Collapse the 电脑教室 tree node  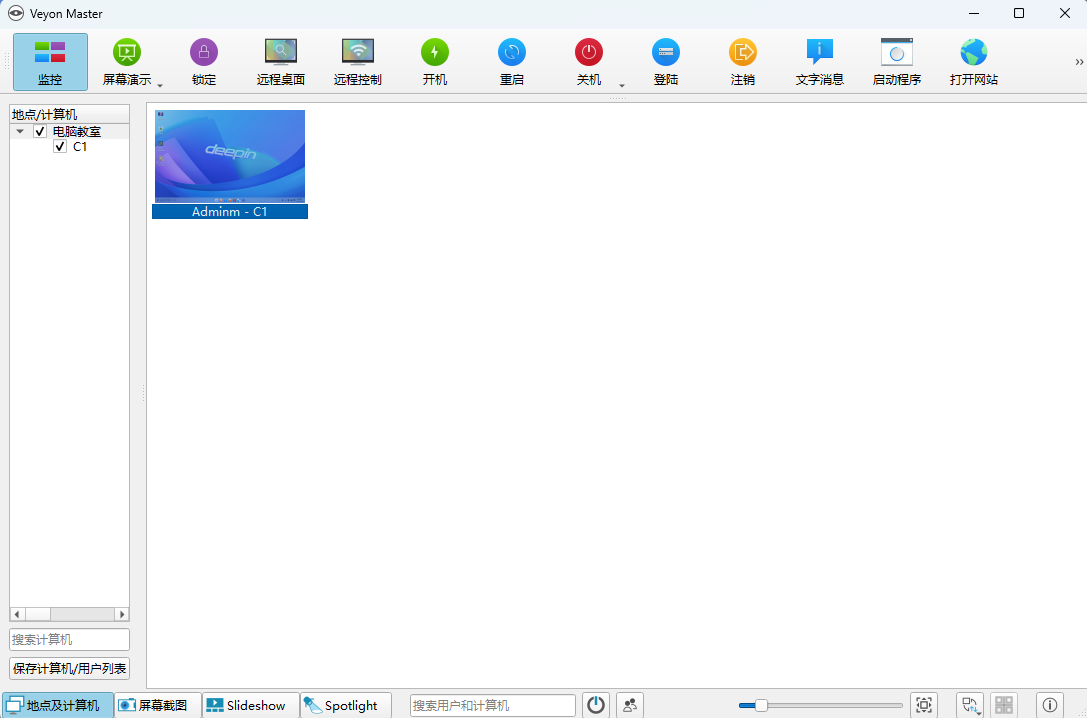point(20,131)
